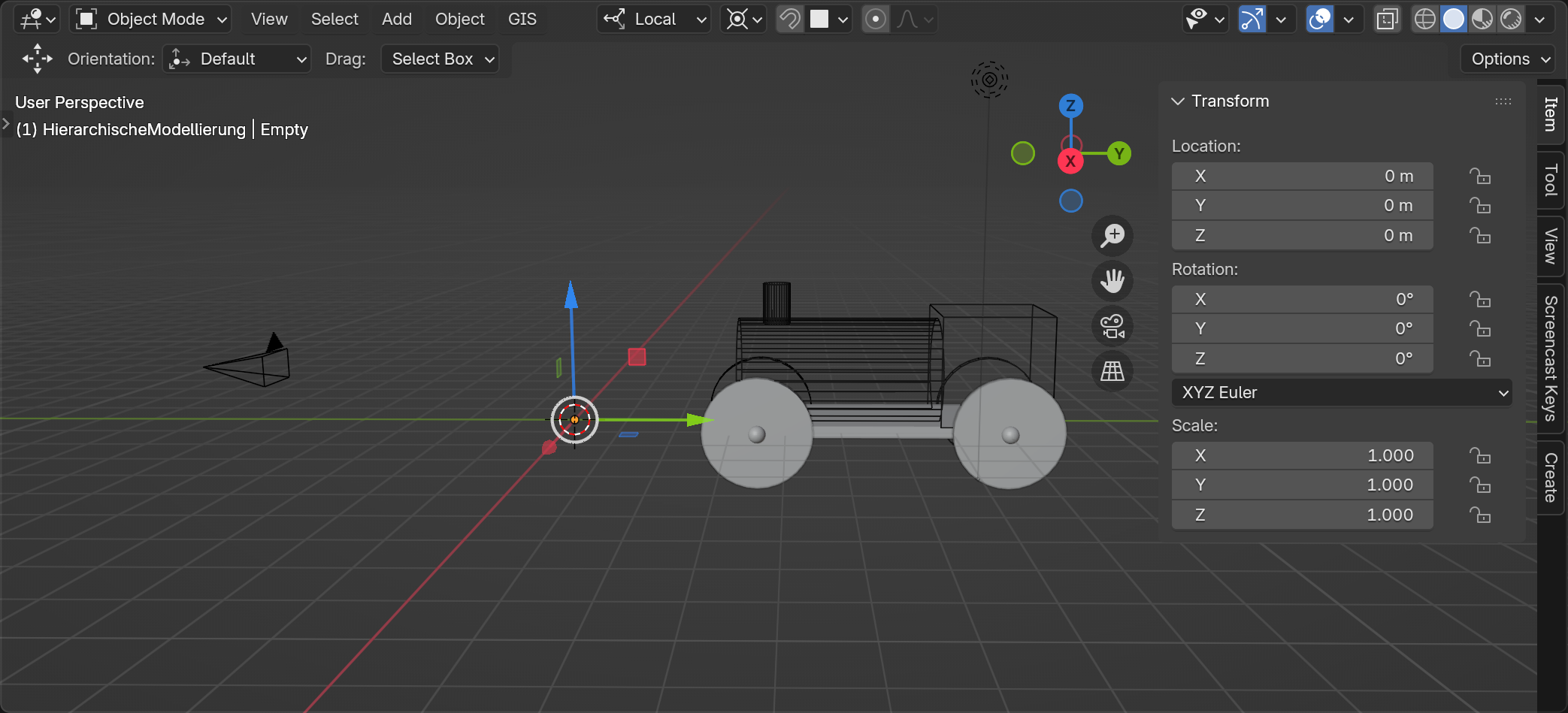Screen dimensions: 1568x713
Task: Open the XYZ Euler rotation mode dropdown
Action: (1341, 393)
